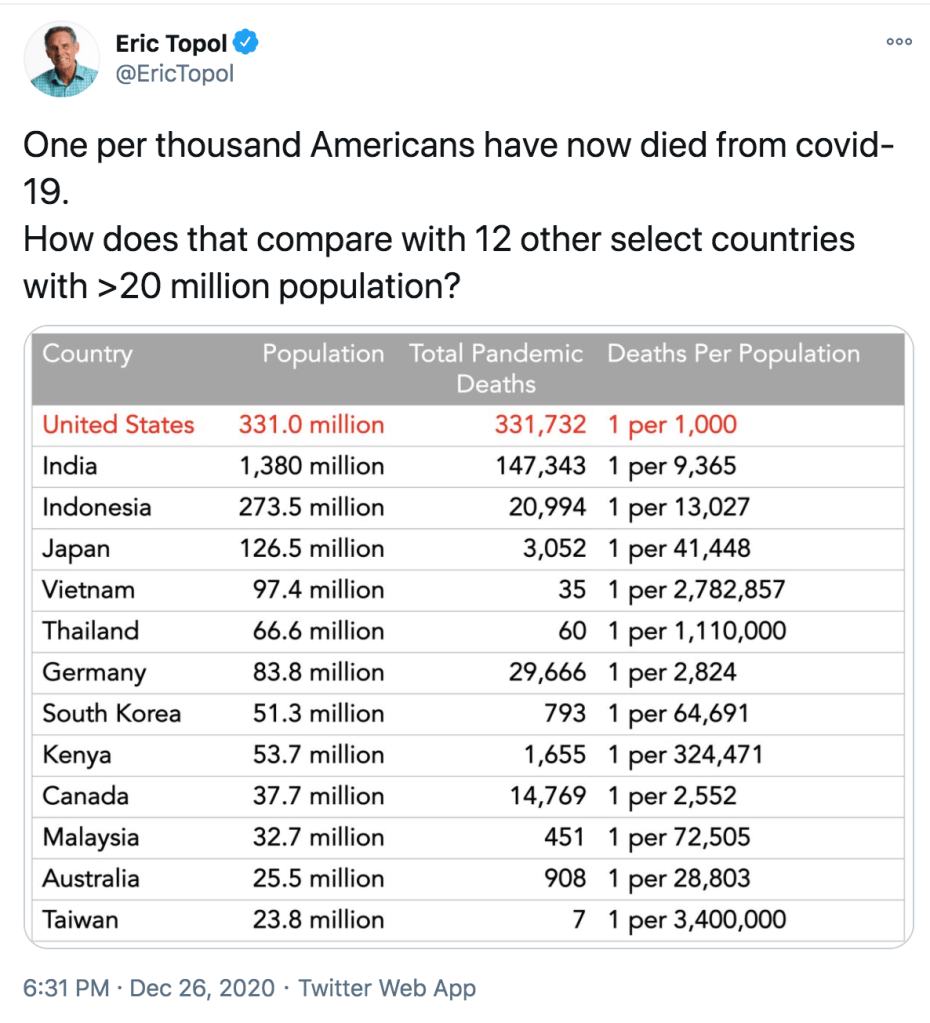Click the red United States country name
This screenshot has width=930, height=1023.
click(x=118, y=424)
